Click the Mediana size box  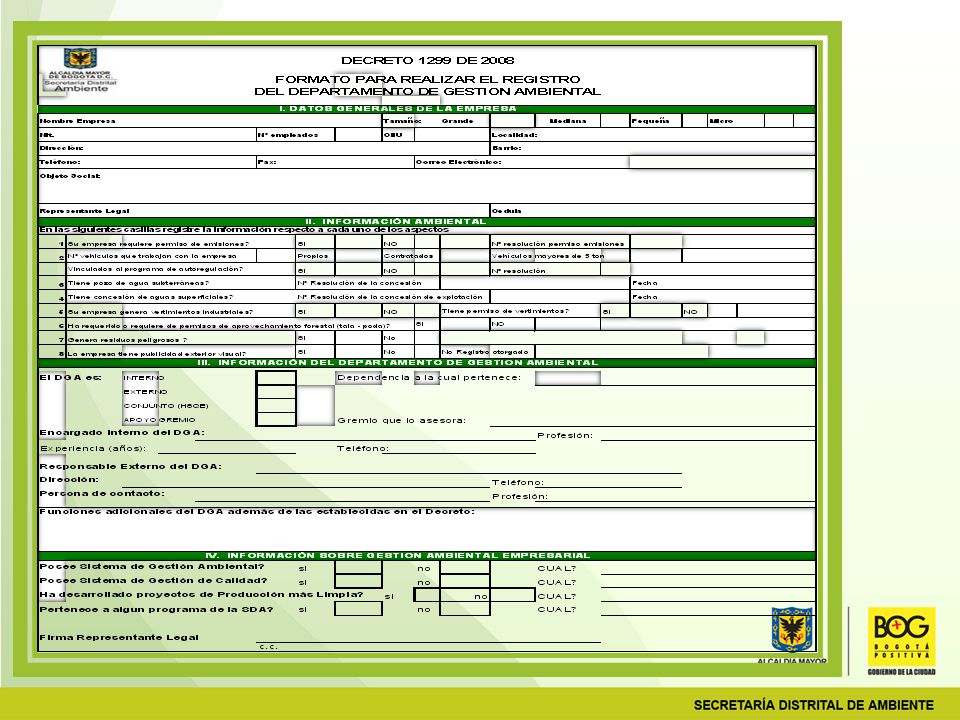pos(615,121)
